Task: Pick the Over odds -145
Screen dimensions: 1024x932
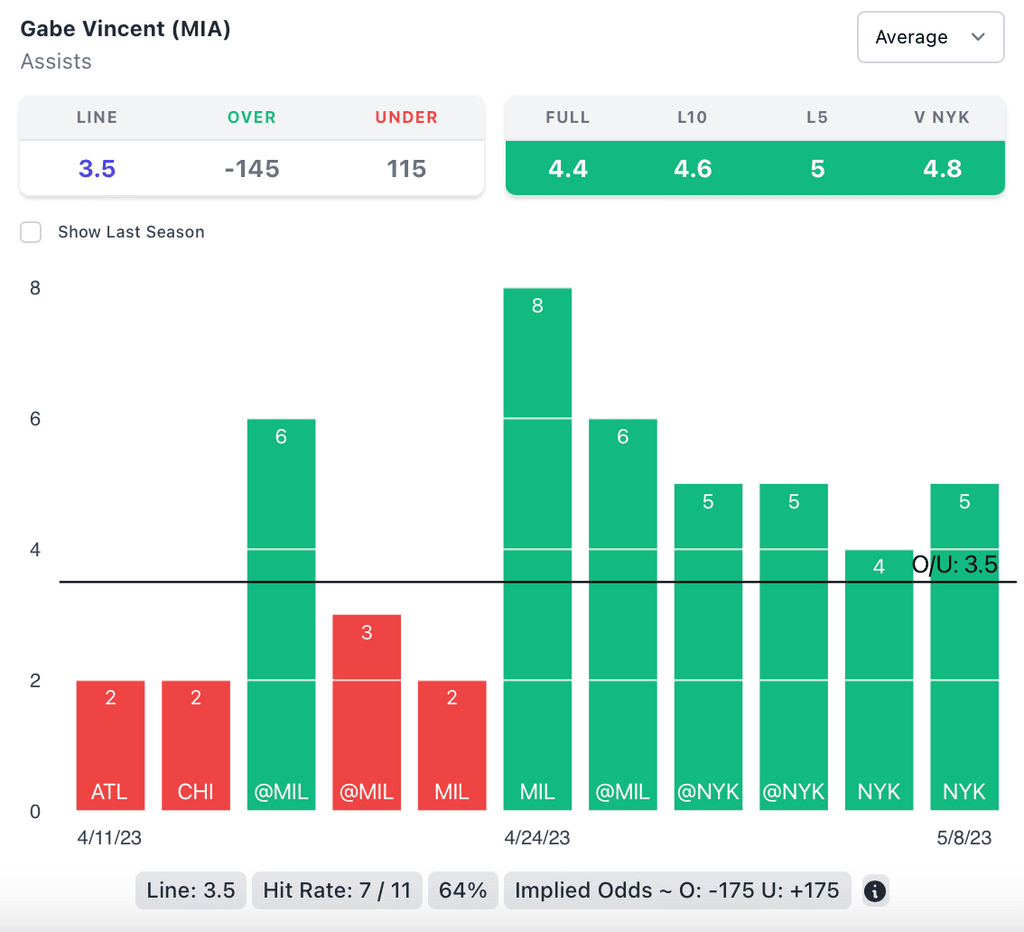Action: (251, 169)
